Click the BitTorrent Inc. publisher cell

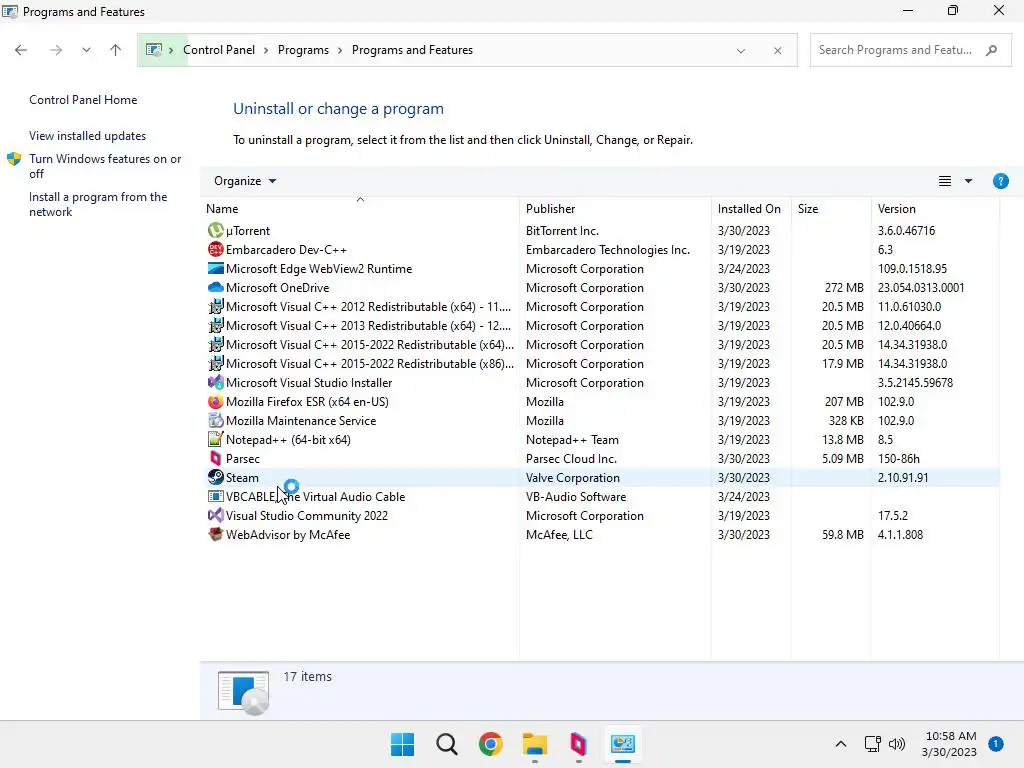click(x=562, y=231)
